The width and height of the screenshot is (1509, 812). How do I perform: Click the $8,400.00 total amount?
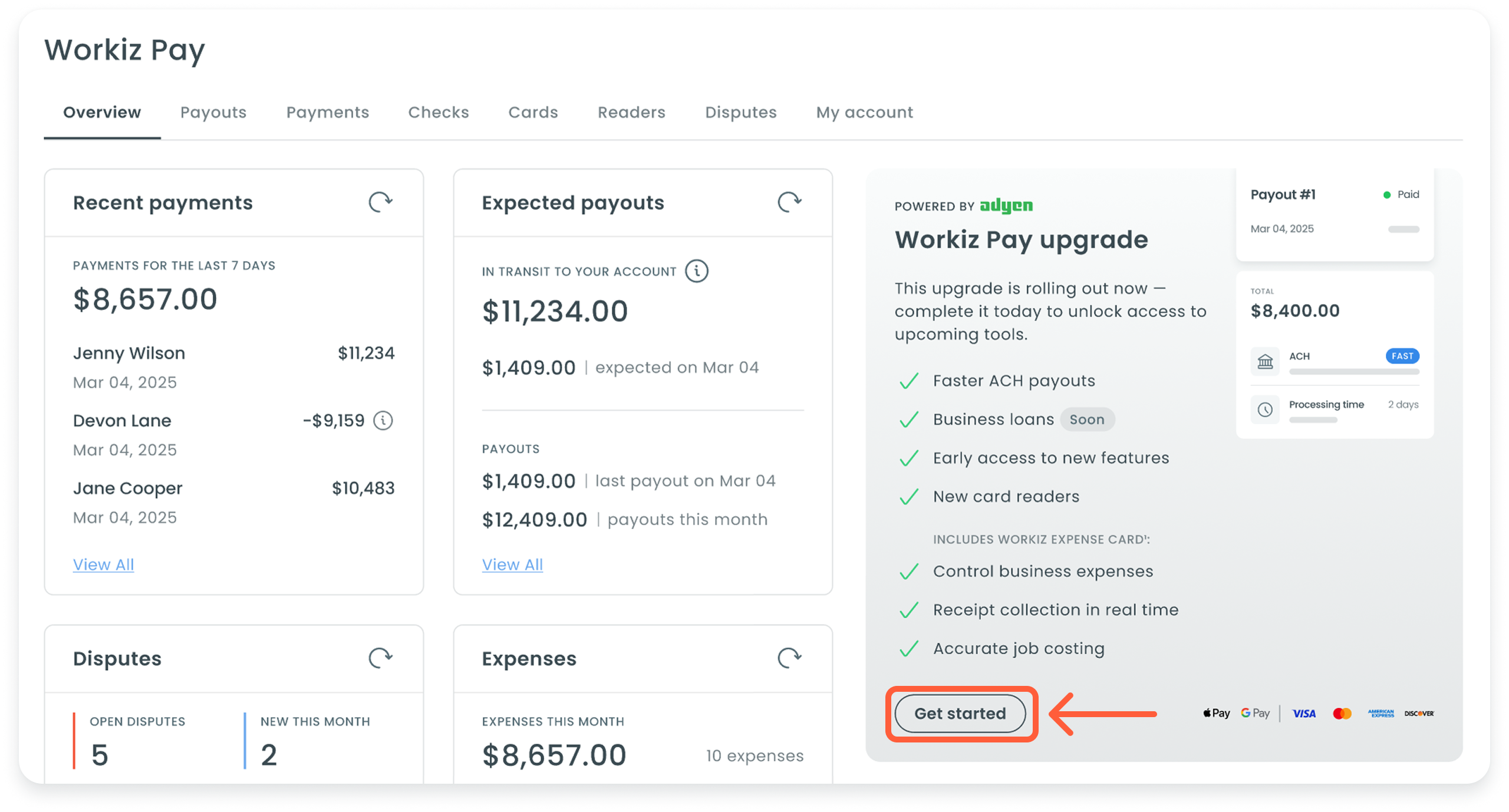coord(1295,311)
